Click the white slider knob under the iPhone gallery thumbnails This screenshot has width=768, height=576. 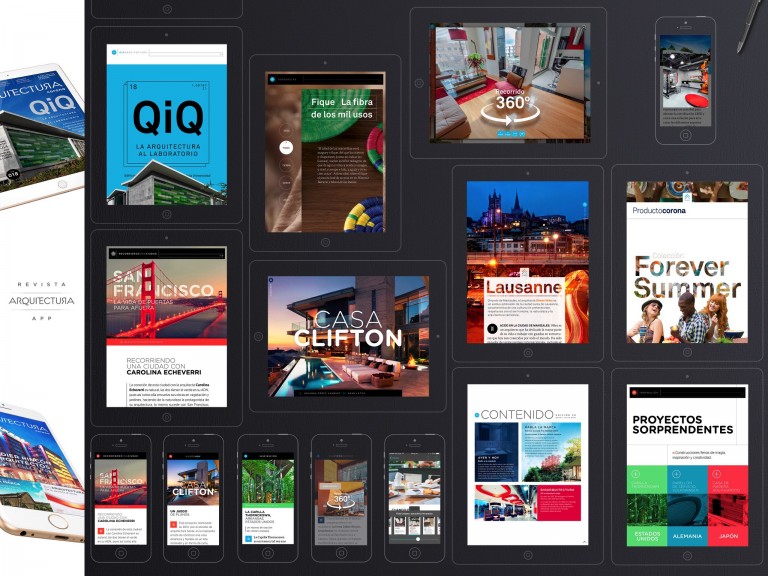(x=417, y=539)
